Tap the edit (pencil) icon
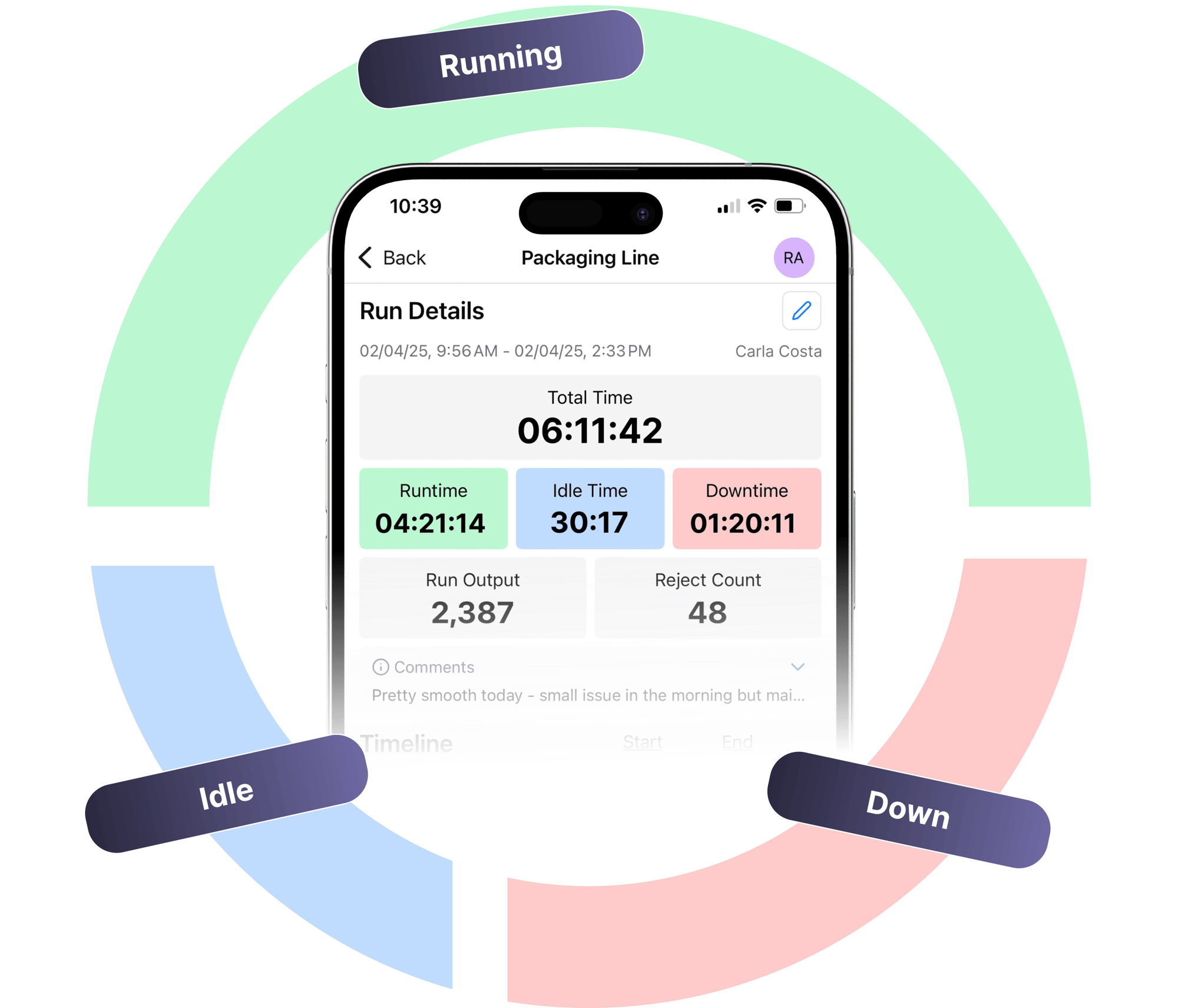Screen dimensions: 1178x1008 point(800,311)
